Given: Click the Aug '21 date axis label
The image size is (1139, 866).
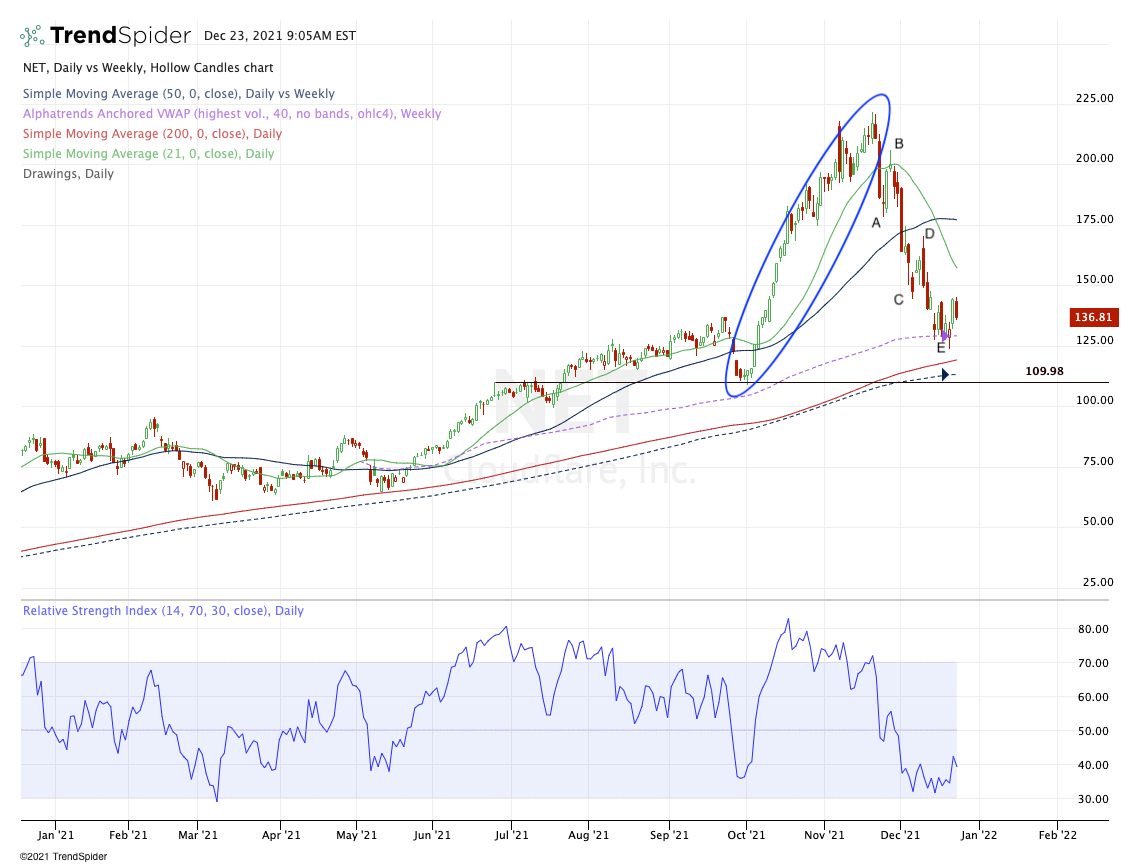Looking at the screenshot, I should click(588, 835).
